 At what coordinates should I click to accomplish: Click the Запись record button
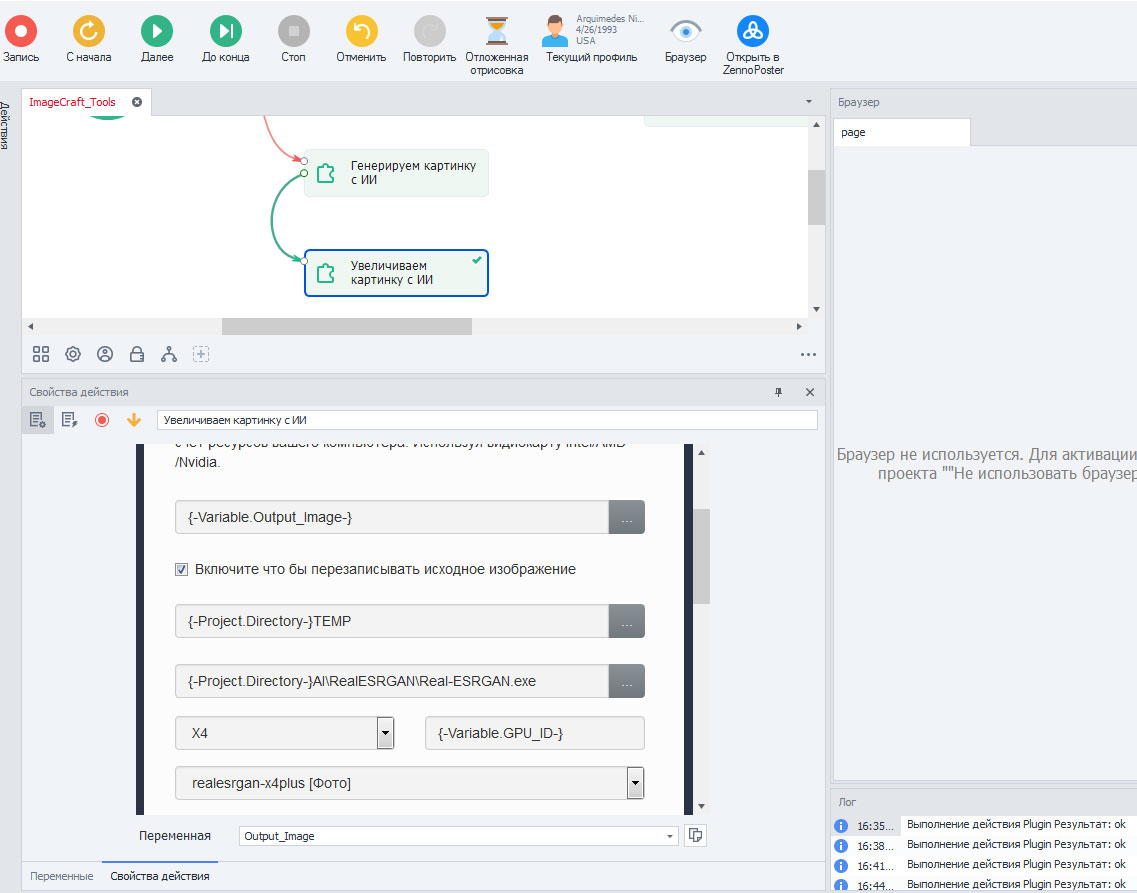(x=20, y=31)
